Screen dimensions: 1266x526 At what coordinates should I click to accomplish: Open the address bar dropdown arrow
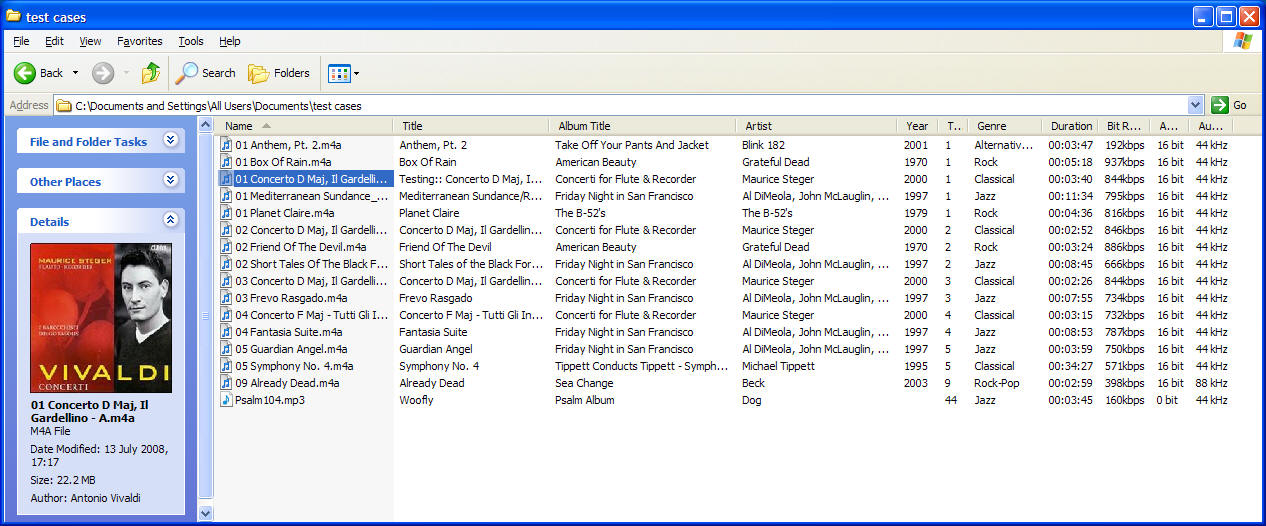(1196, 105)
